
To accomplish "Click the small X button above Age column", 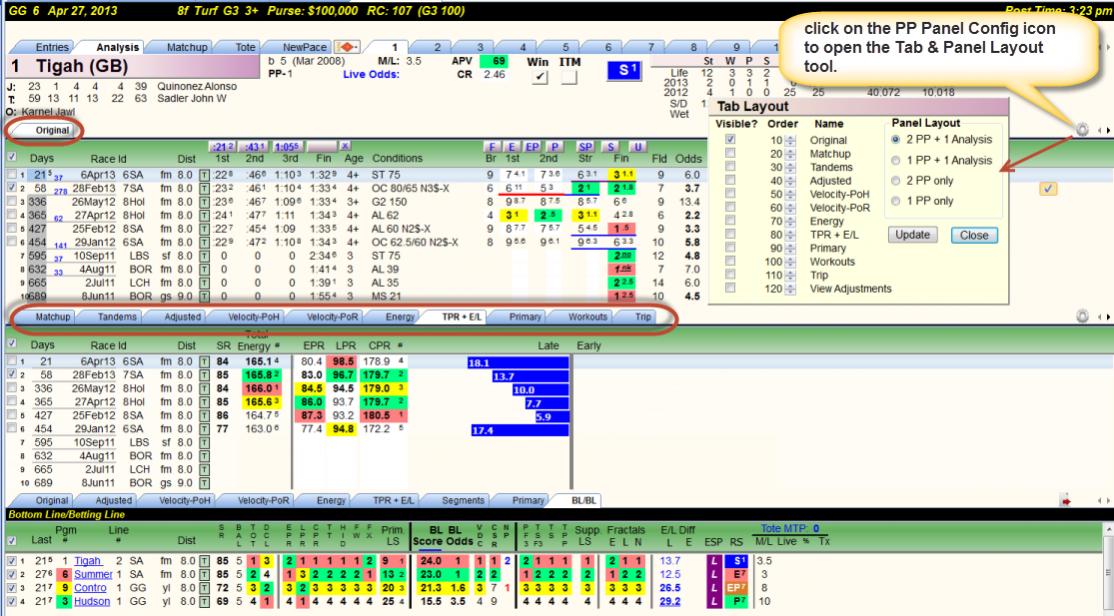I will 345,146.
